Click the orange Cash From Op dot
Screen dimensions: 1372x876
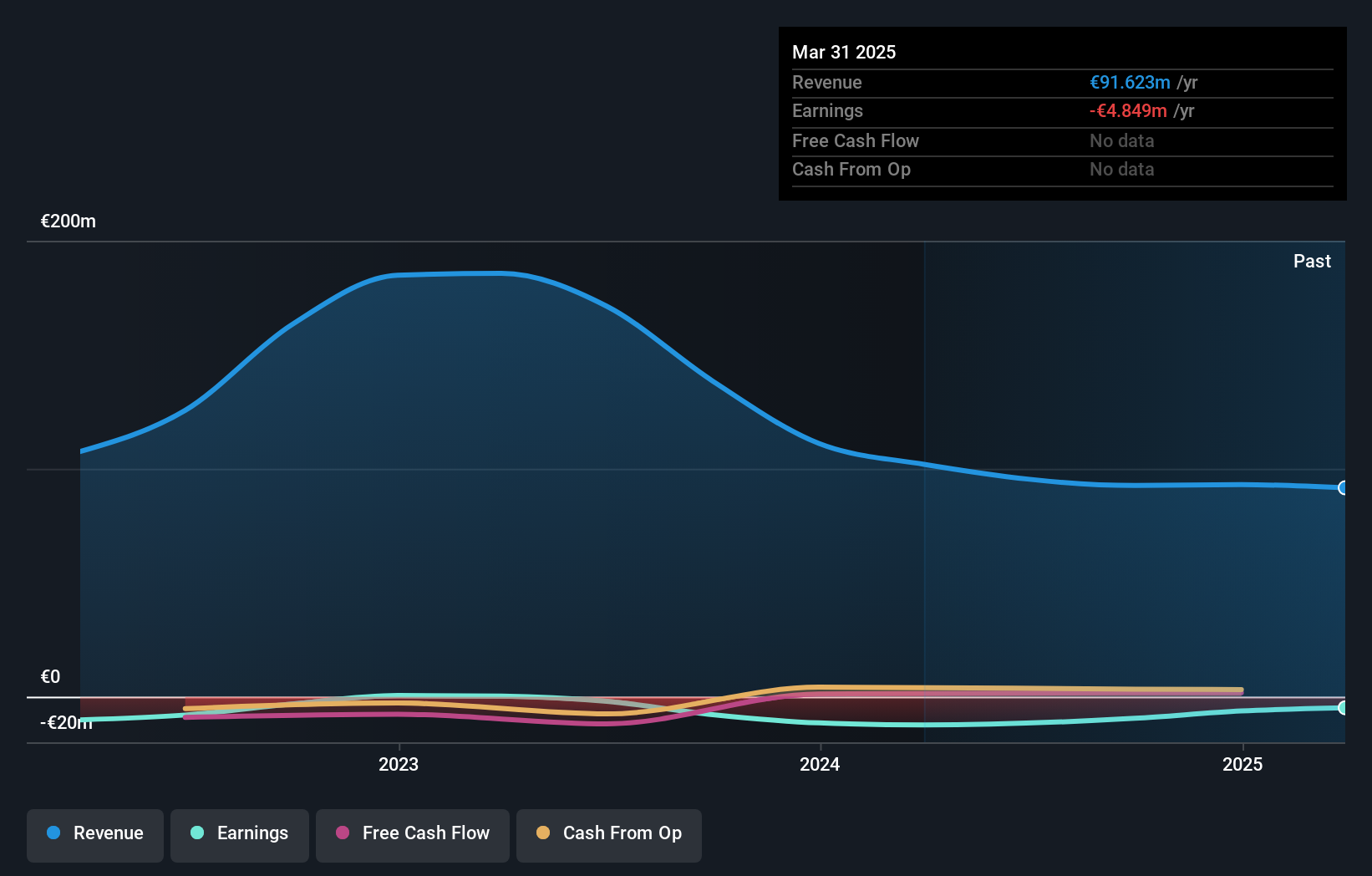pos(543,833)
